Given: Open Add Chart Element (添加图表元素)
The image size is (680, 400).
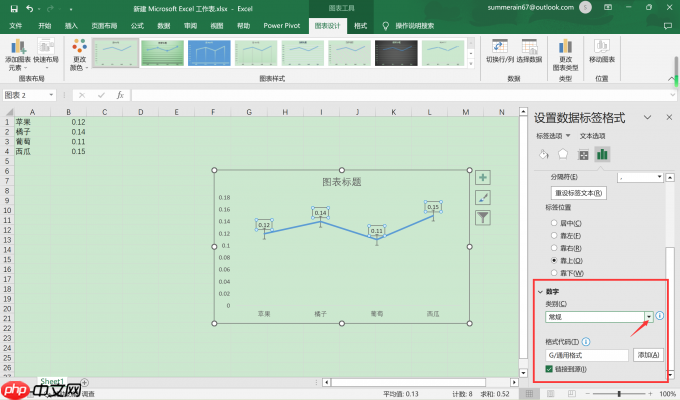Looking at the screenshot, I should (x=18, y=55).
